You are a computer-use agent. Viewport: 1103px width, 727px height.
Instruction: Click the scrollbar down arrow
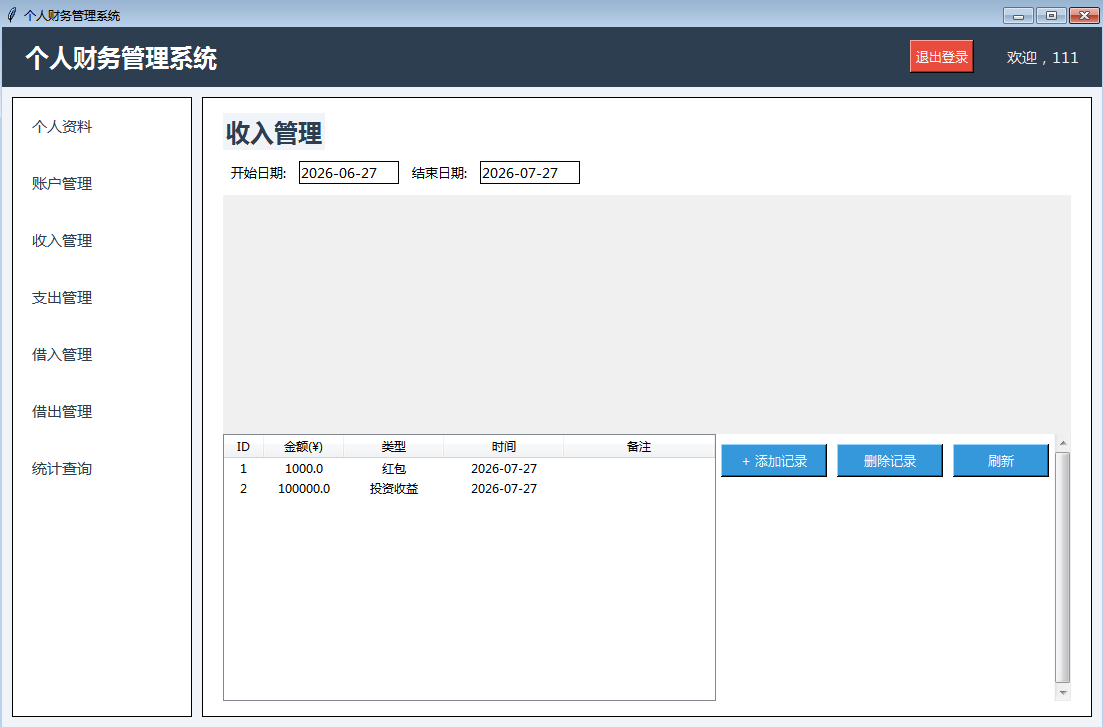click(x=1063, y=693)
